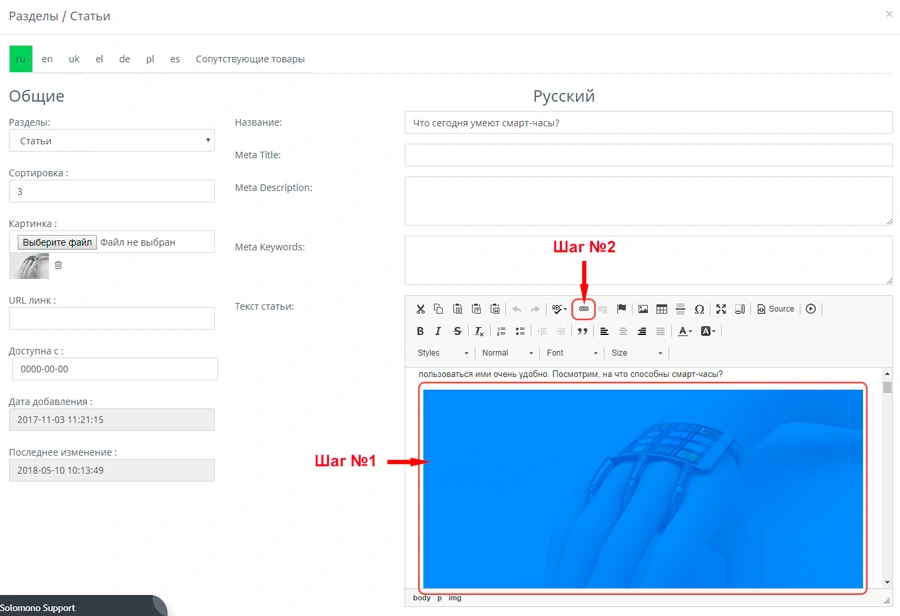Click the Выберите файл button
The width and height of the screenshot is (900, 616).
click(x=58, y=242)
